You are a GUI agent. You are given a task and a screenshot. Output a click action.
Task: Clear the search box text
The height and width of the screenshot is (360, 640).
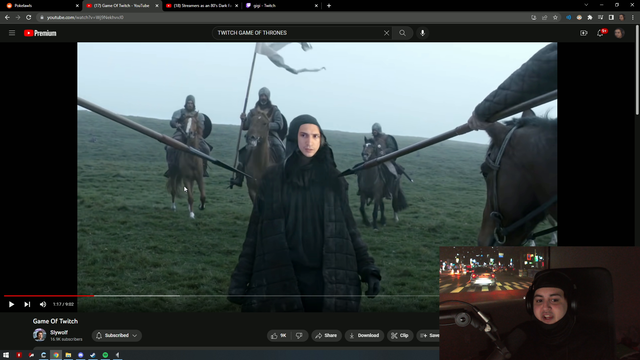[x=386, y=33]
